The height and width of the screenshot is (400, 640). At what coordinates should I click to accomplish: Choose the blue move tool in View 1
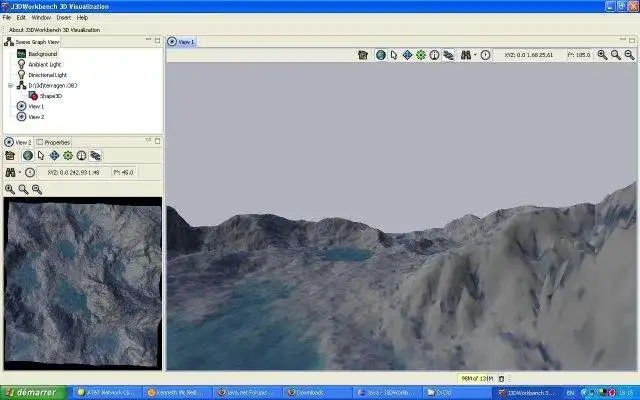click(x=407, y=55)
